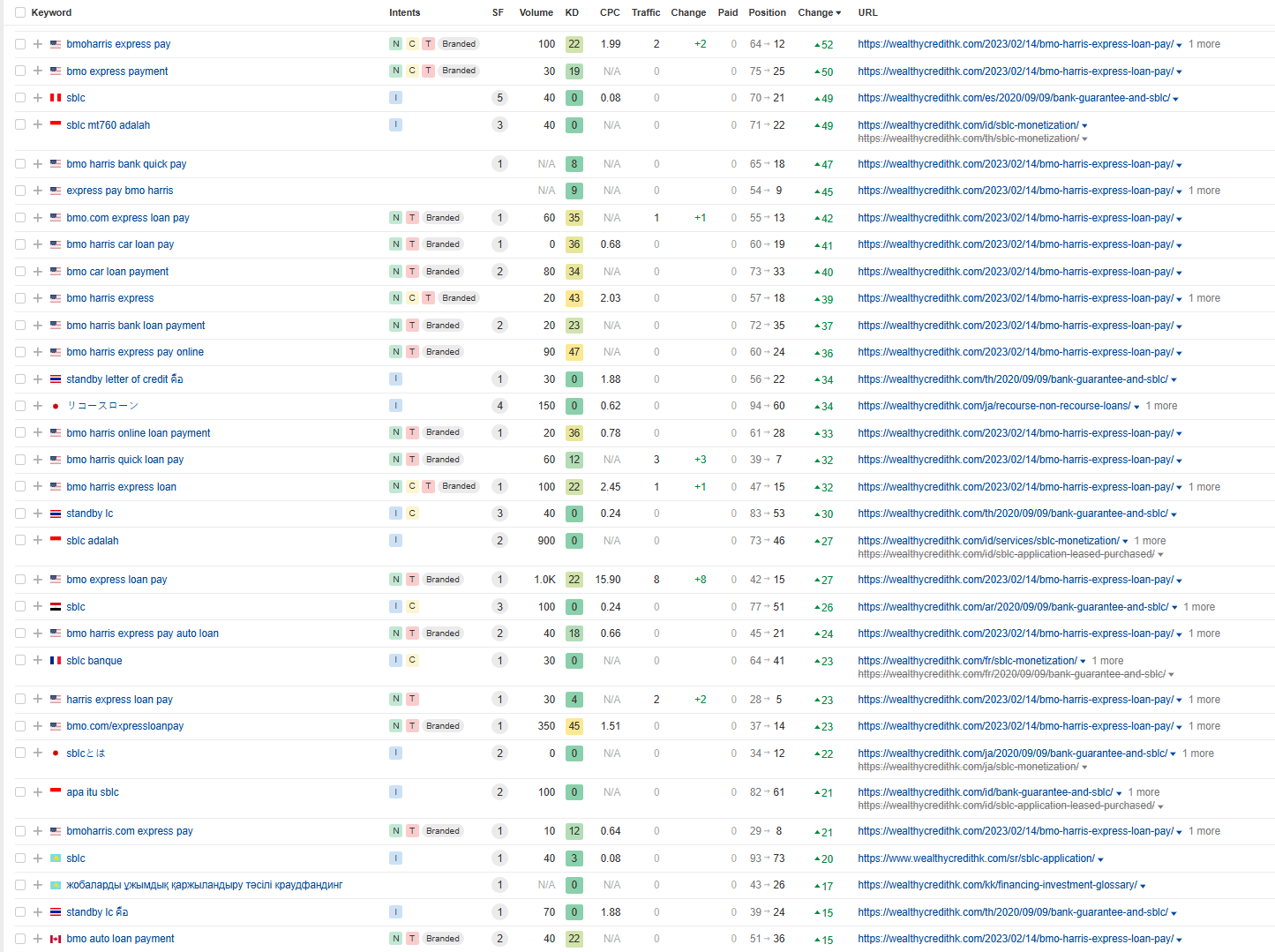Click the SF badge 4 in the Japanese keyword row
1275x952 pixels.
pyautogui.click(x=499, y=406)
